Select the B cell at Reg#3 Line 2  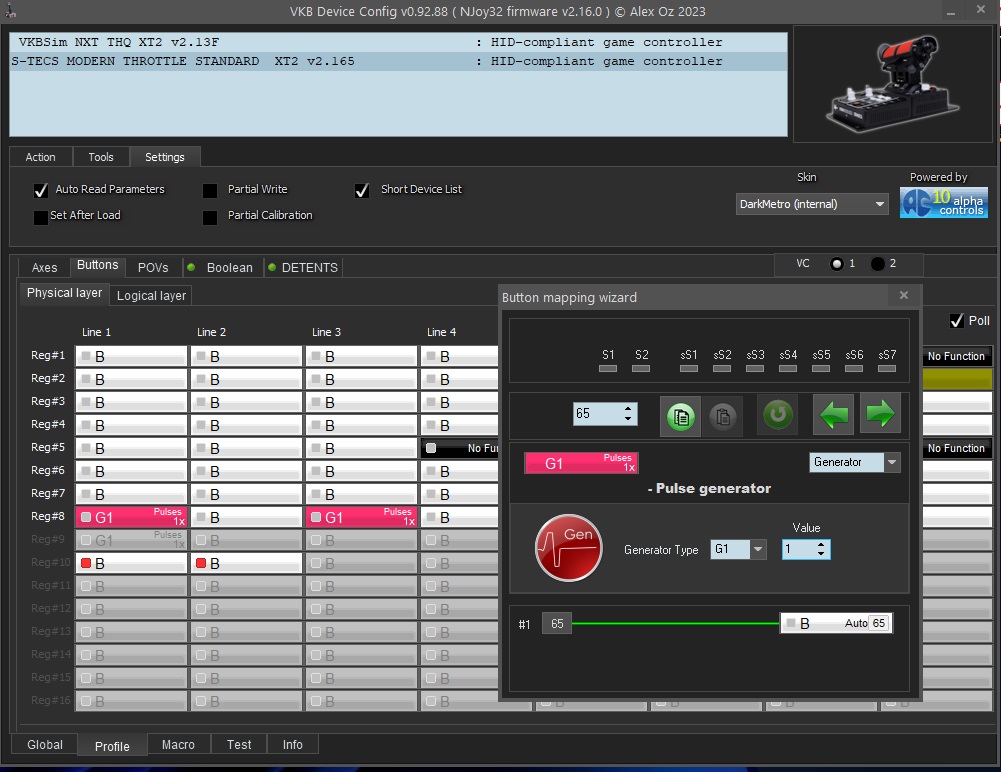coord(246,402)
